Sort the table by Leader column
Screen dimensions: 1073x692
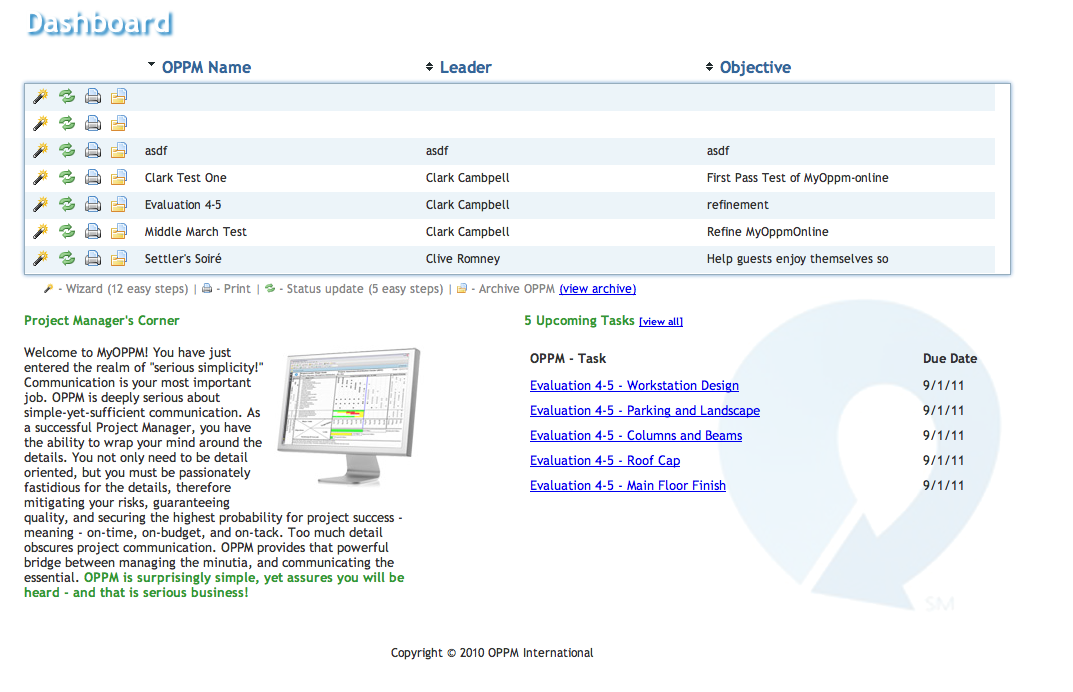tap(465, 67)
